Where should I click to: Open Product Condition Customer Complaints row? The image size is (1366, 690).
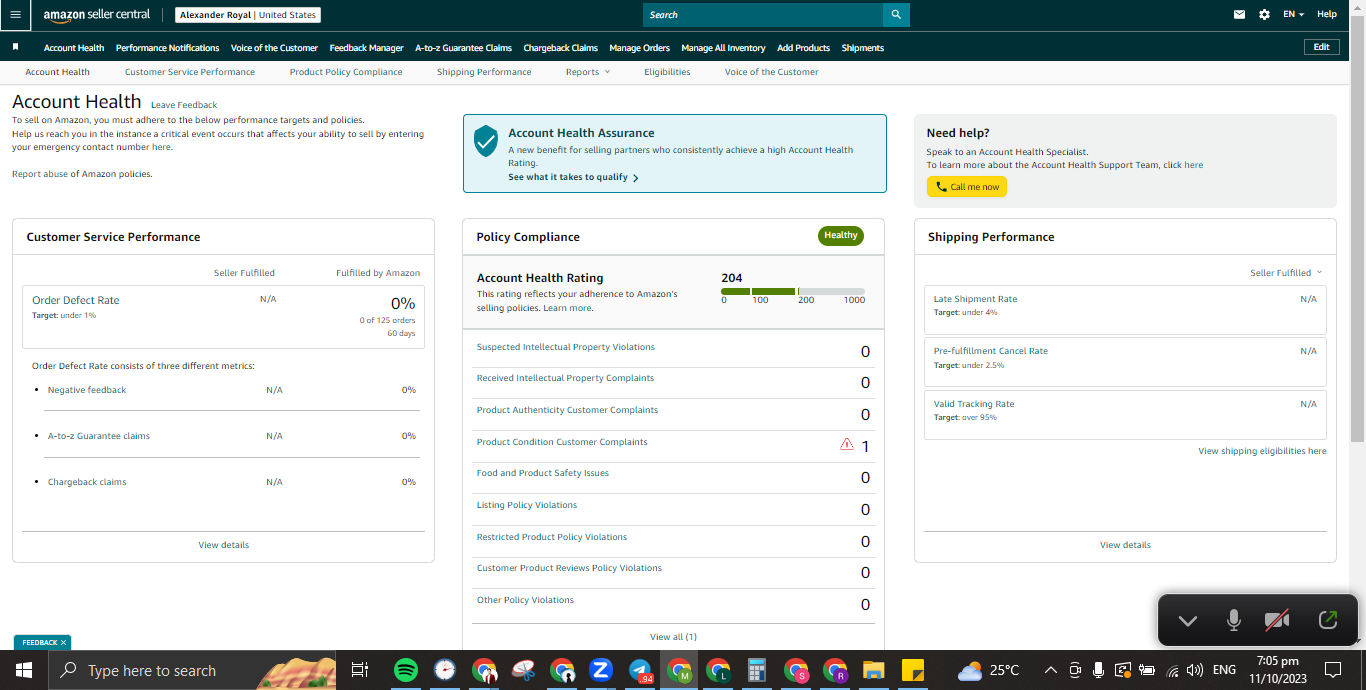pyautogui.click(x=673, y=446)
